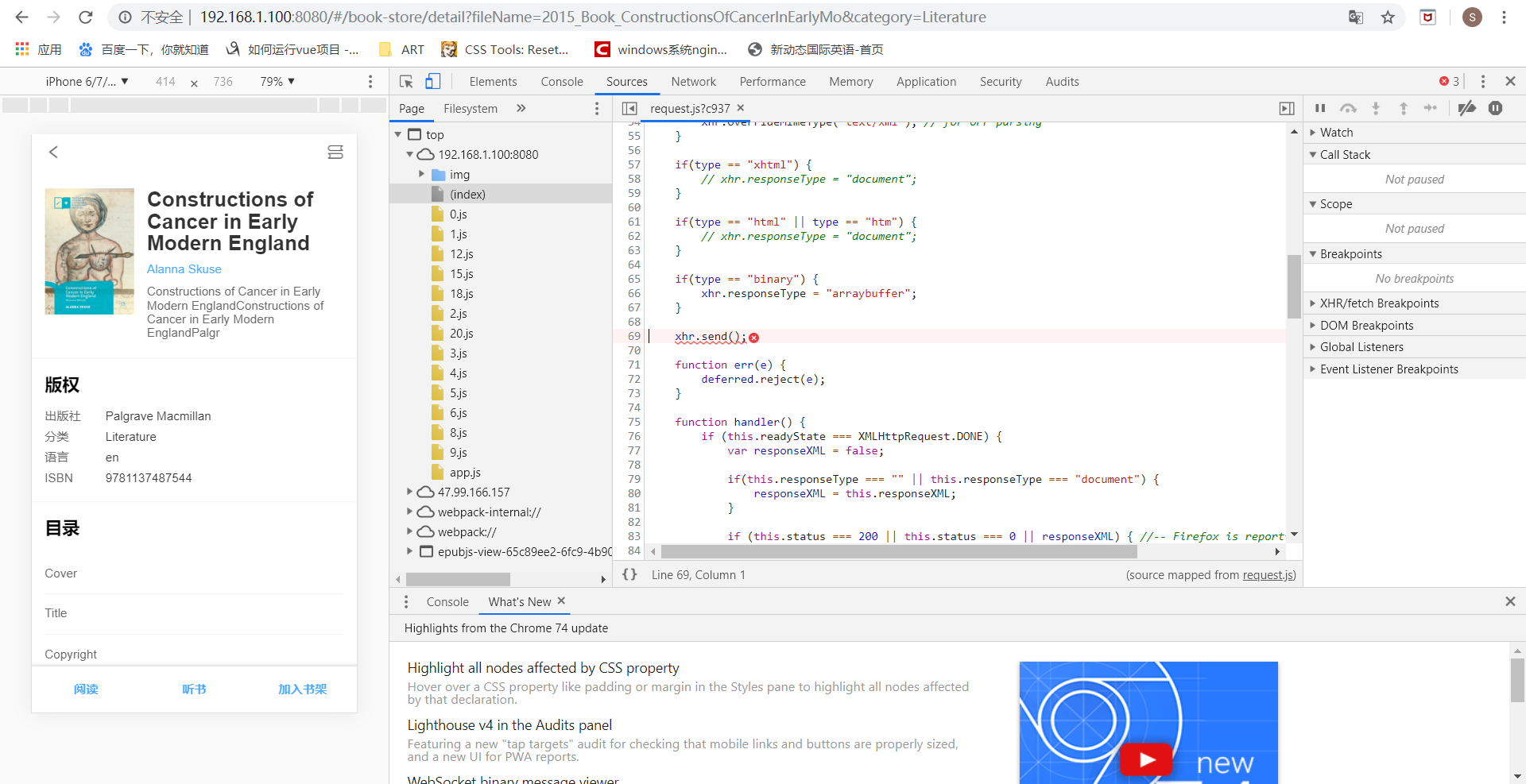
Task: Pause script execution in debugger
Action: tap(1320, 109)
